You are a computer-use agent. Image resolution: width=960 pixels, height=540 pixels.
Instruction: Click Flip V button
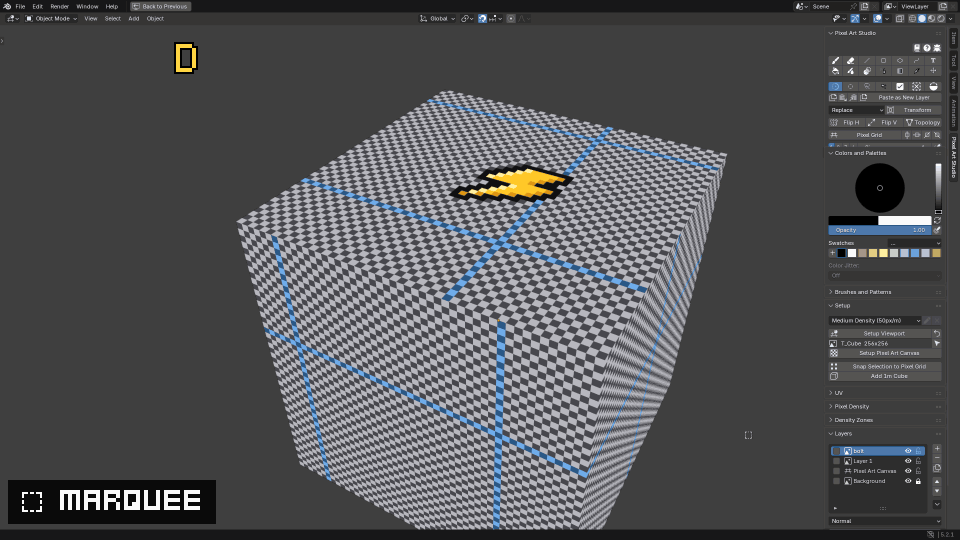coord(884,122)
